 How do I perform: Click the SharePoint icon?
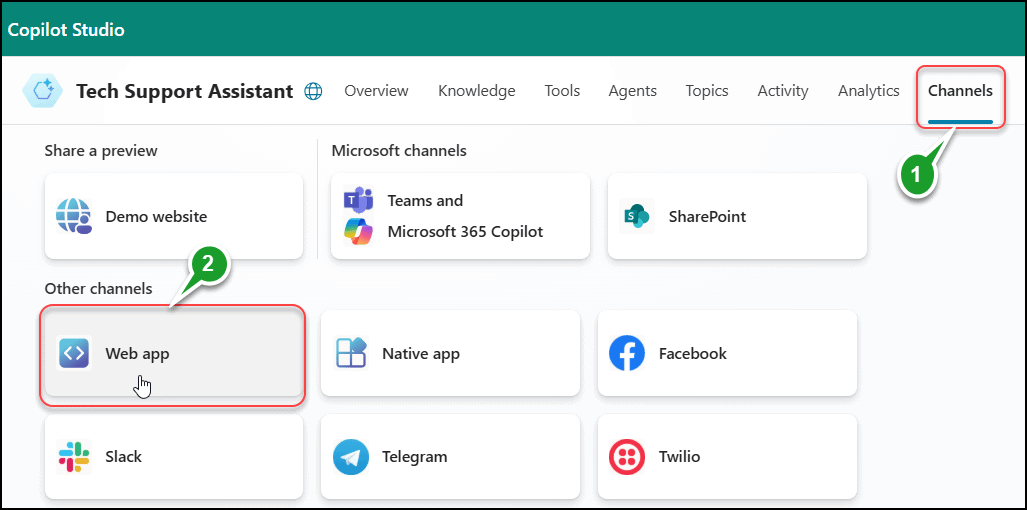[634, 216]
